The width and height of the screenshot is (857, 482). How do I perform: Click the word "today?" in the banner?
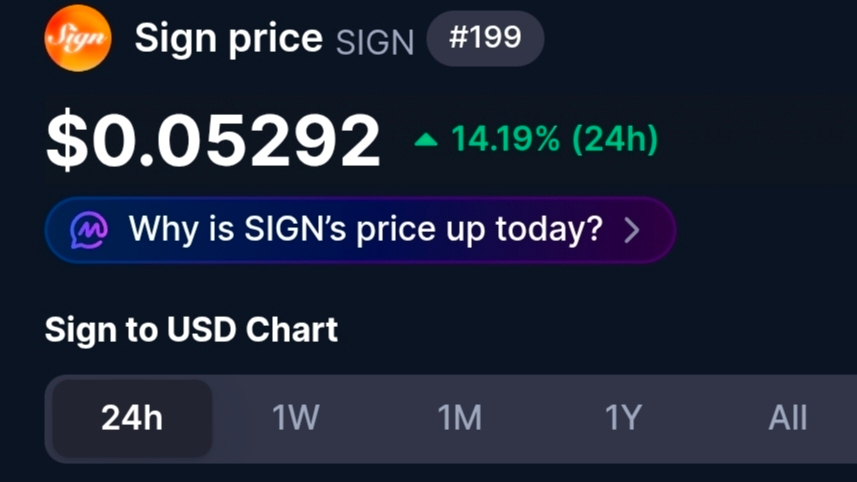coord(549,228)
